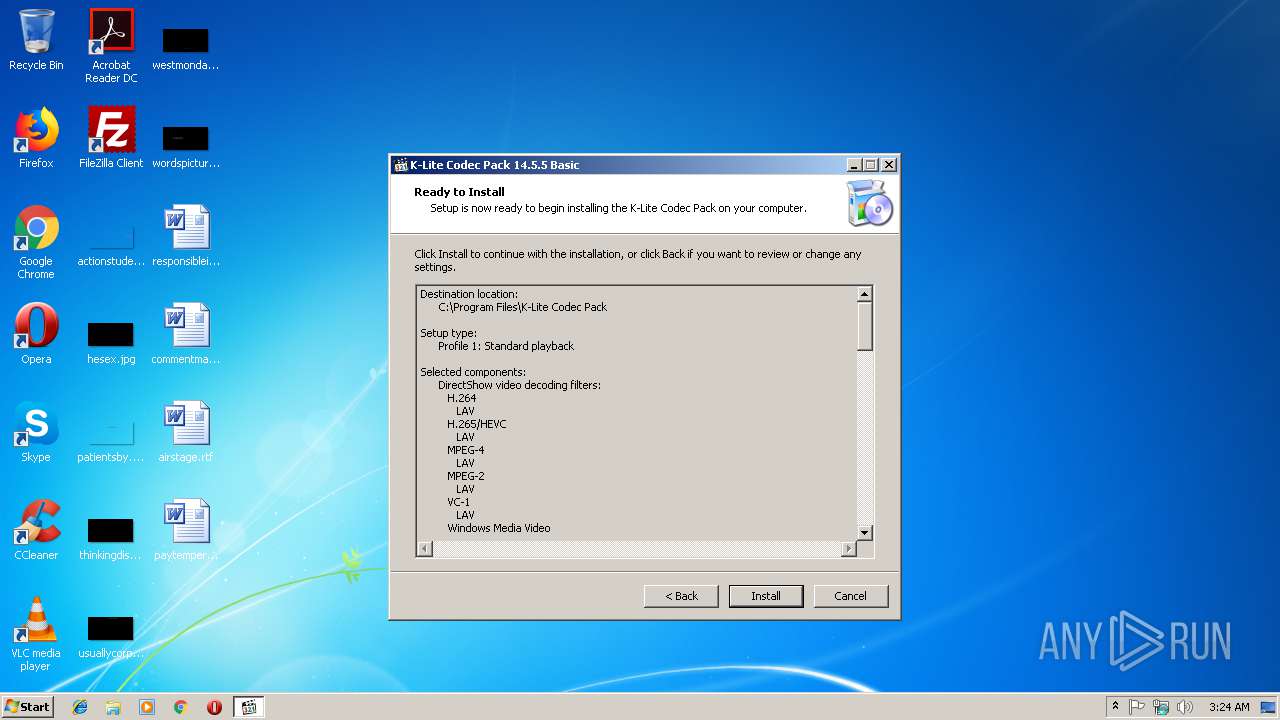Viewport: 1280px width, 720px height.
Task: Click the vertical scrollbar thumb in summary
Action: [865, 326]
